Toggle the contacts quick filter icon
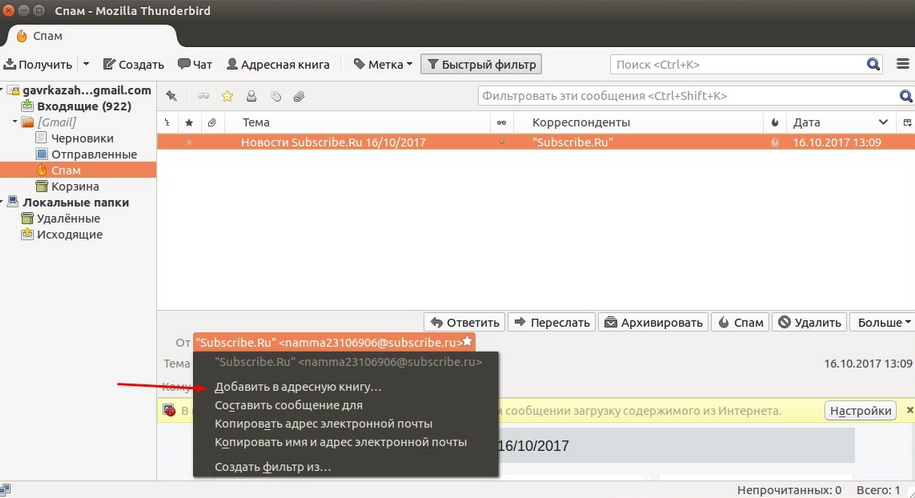 [252, 96]
